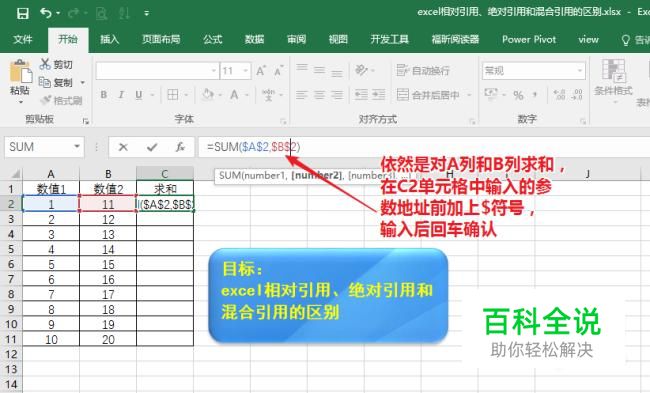Click the Decrease Indent icon
The image size is (650, 393).
361,95
